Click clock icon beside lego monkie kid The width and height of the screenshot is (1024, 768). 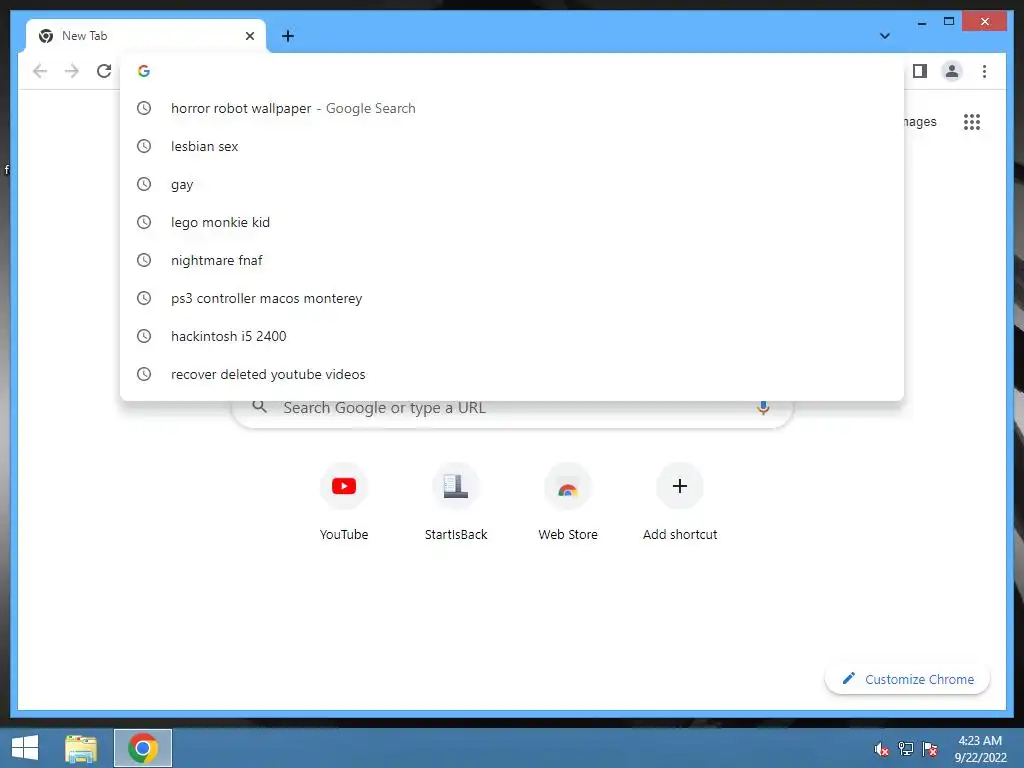[144, 222]
